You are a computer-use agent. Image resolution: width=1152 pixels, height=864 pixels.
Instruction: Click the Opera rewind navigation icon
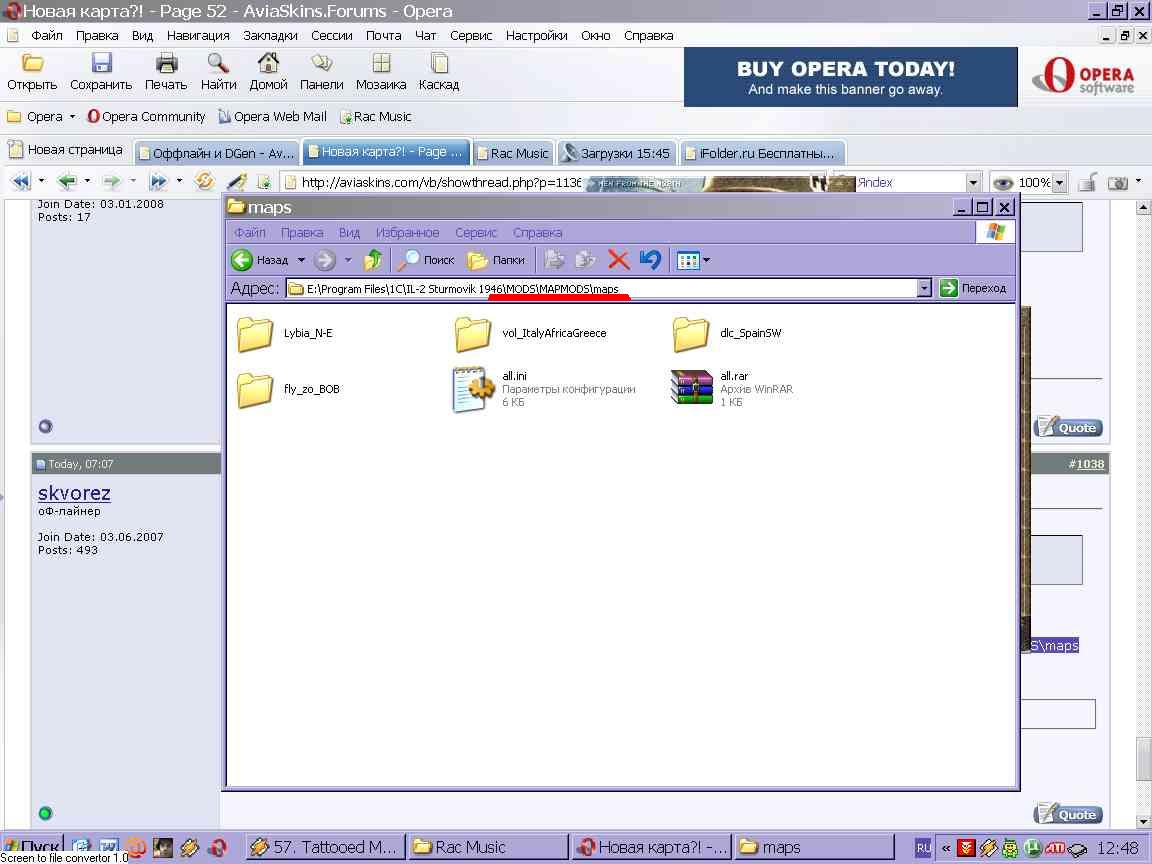(21, 181)
